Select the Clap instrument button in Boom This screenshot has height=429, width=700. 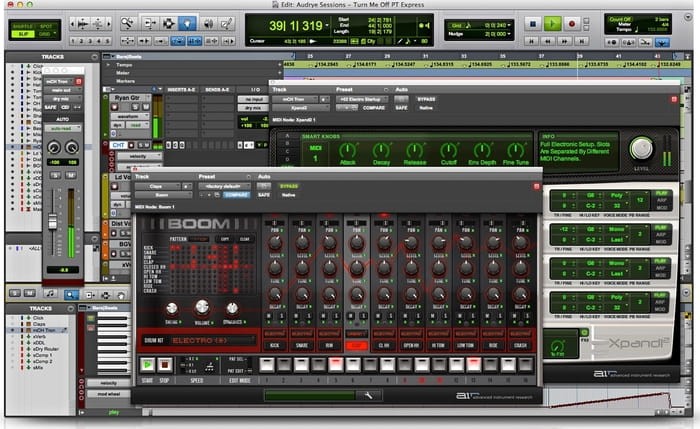(356, 346)
